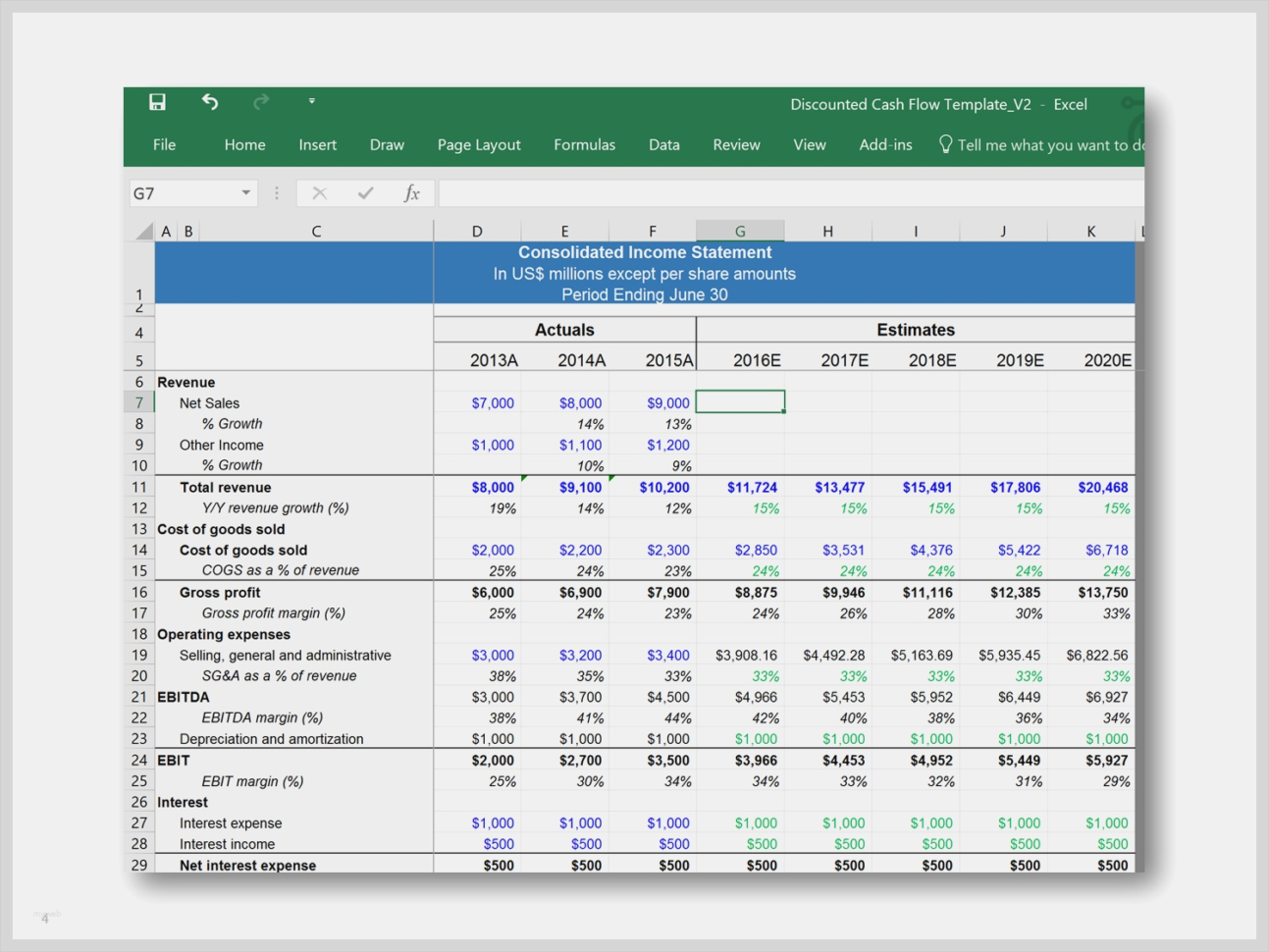Open the Name Box dropdown arrow
1269x952 pixels.
[243, 192]
